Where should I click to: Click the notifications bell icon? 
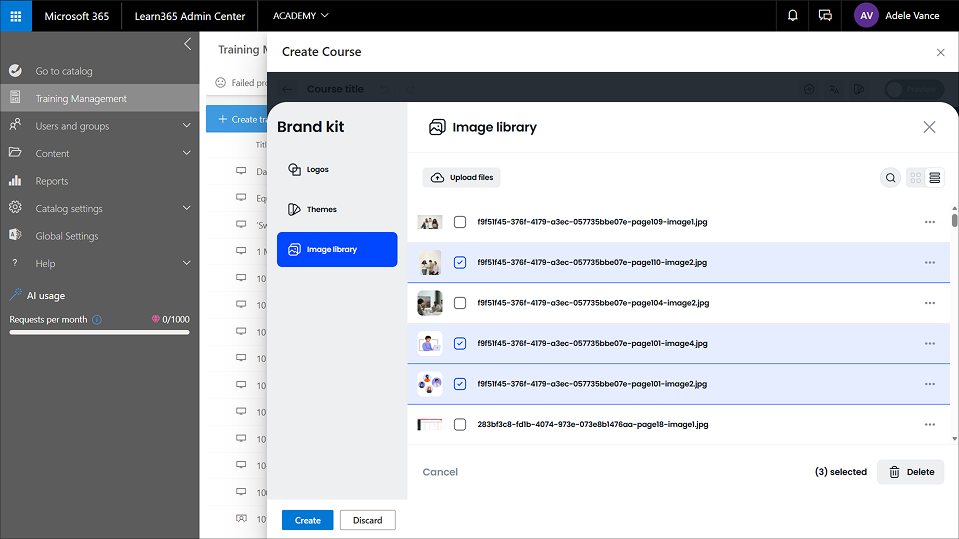pyautogui.click(x=792, y=16)
